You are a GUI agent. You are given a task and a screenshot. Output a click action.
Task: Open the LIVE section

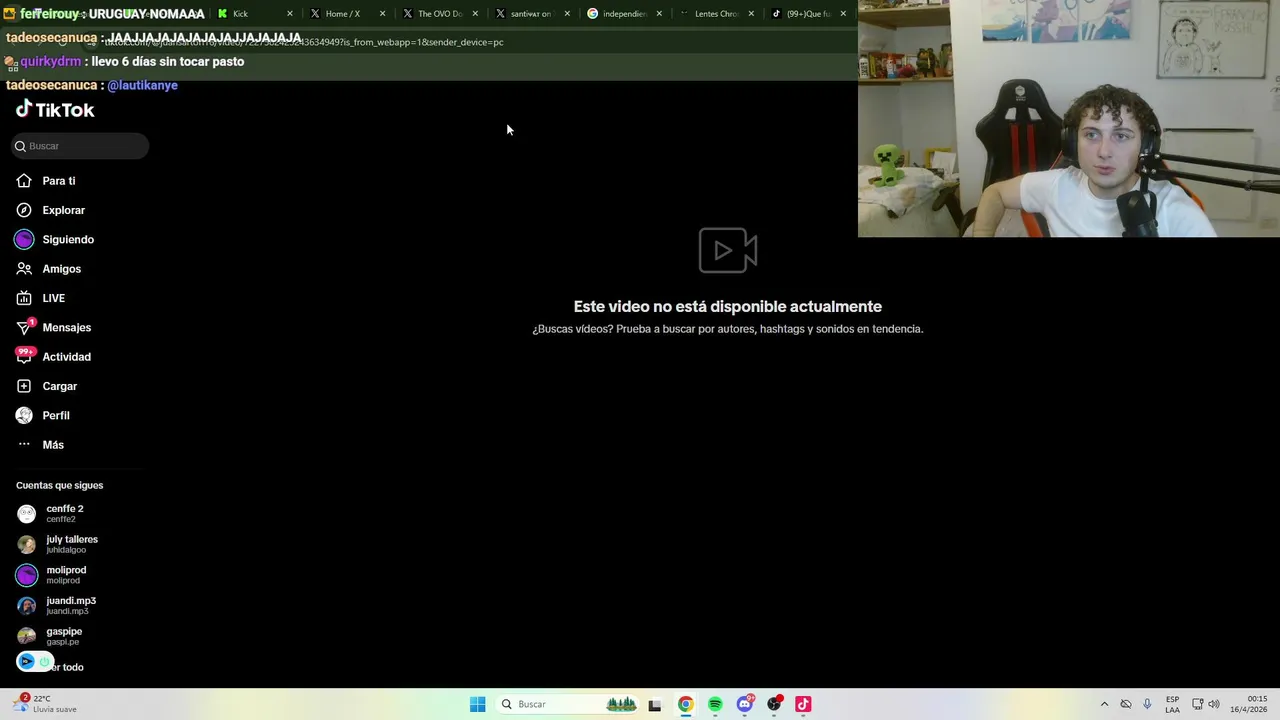[x=41, y=298]
